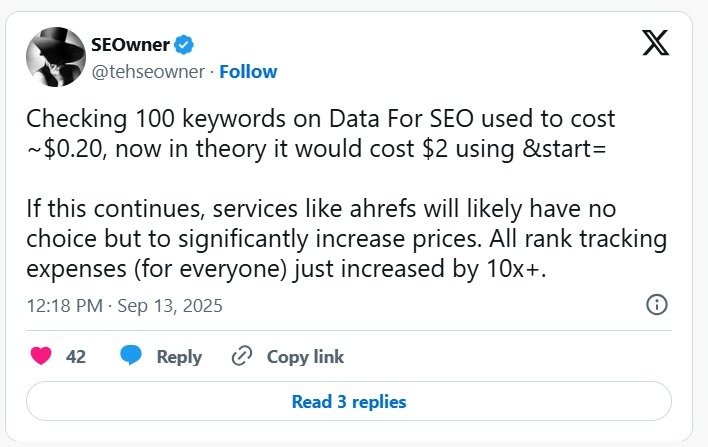Expand thread with Read 3 replies
The height and width of the screenshot is (447, 708).
click(348, 402)
